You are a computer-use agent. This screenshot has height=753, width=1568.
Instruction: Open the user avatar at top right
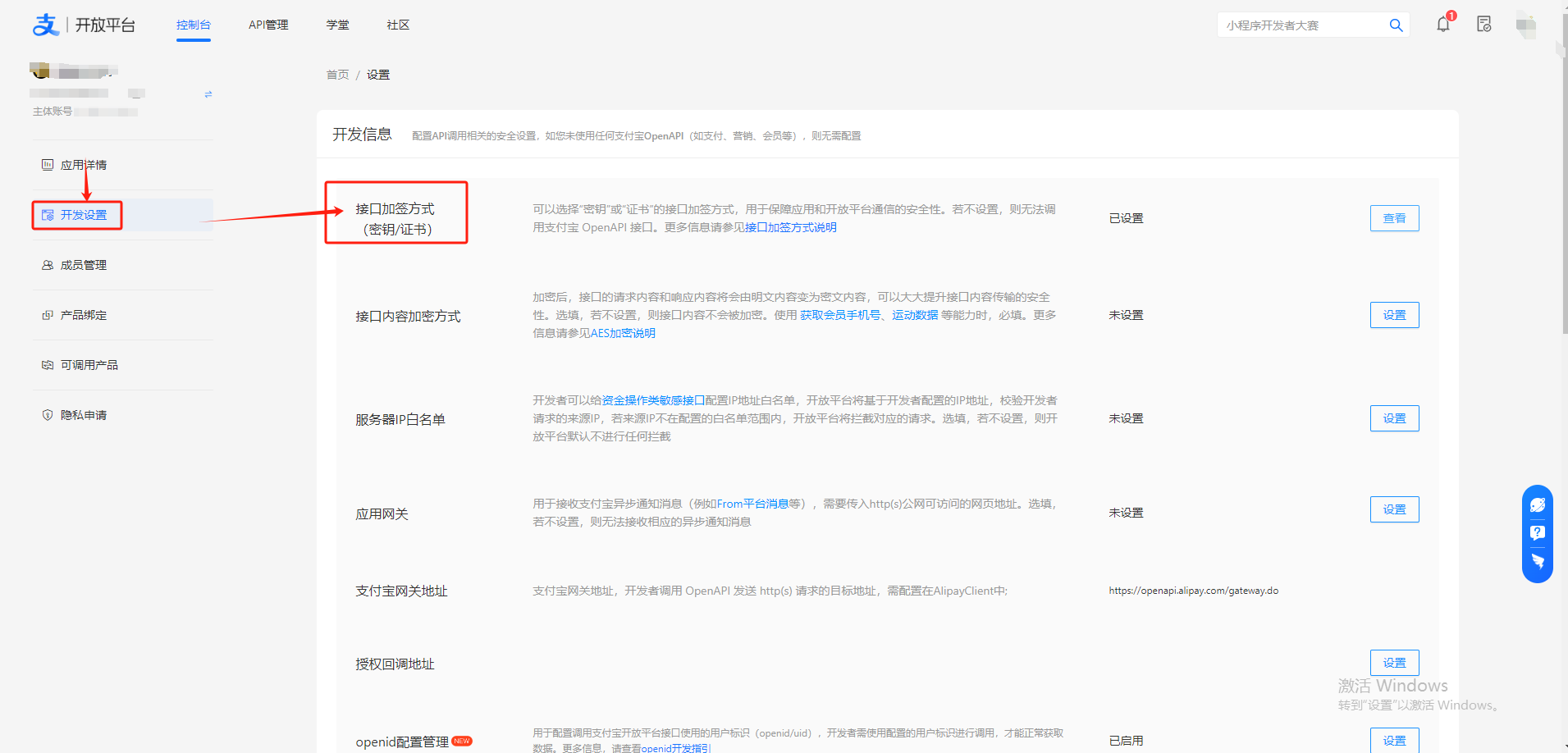[x=1526, y=25]
